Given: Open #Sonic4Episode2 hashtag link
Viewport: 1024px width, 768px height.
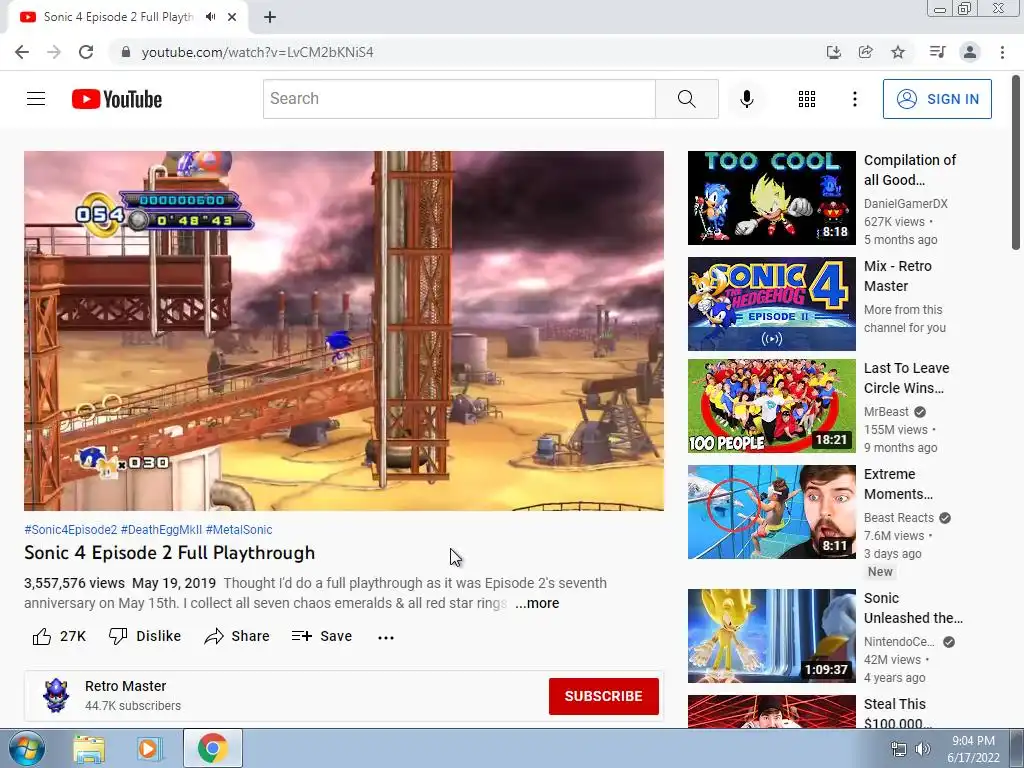Looking at the screenshot, I should point(71,530).
